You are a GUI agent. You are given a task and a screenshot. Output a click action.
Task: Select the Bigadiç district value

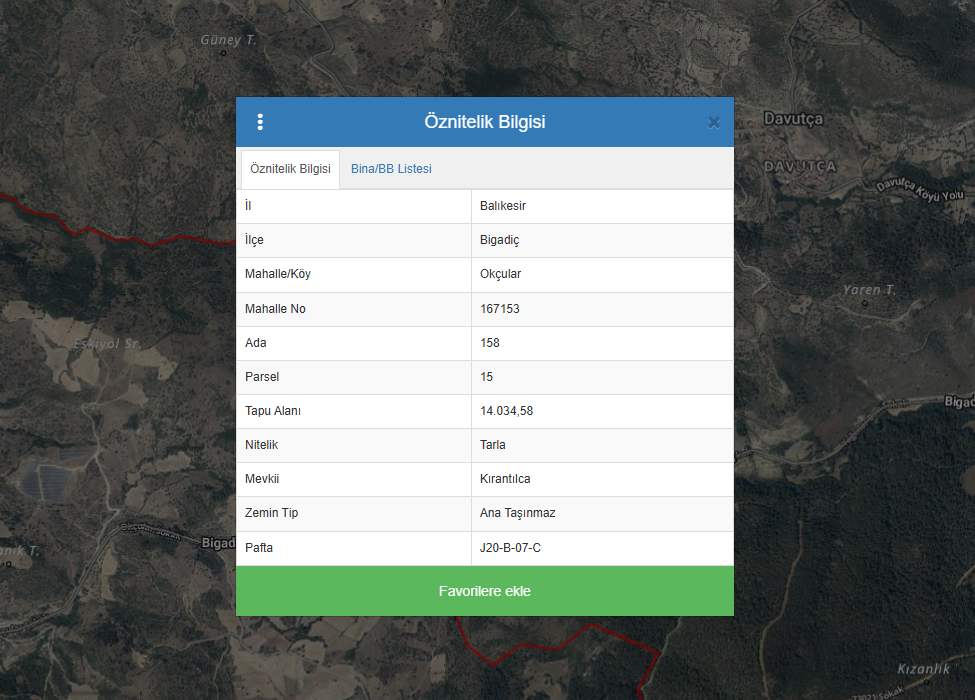pos(499,240)
